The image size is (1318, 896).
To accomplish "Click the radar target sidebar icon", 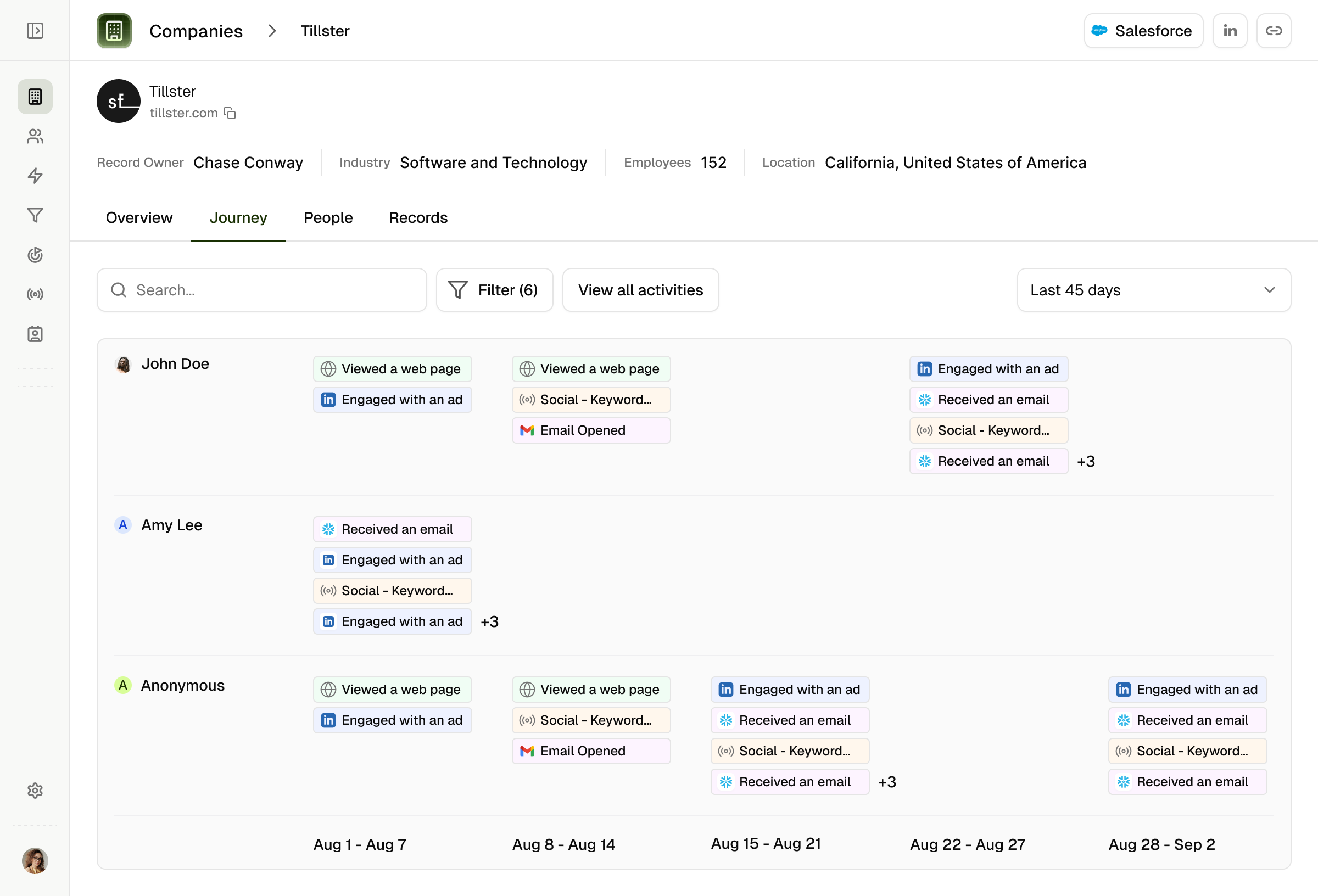I will click(x=35, y=255).
